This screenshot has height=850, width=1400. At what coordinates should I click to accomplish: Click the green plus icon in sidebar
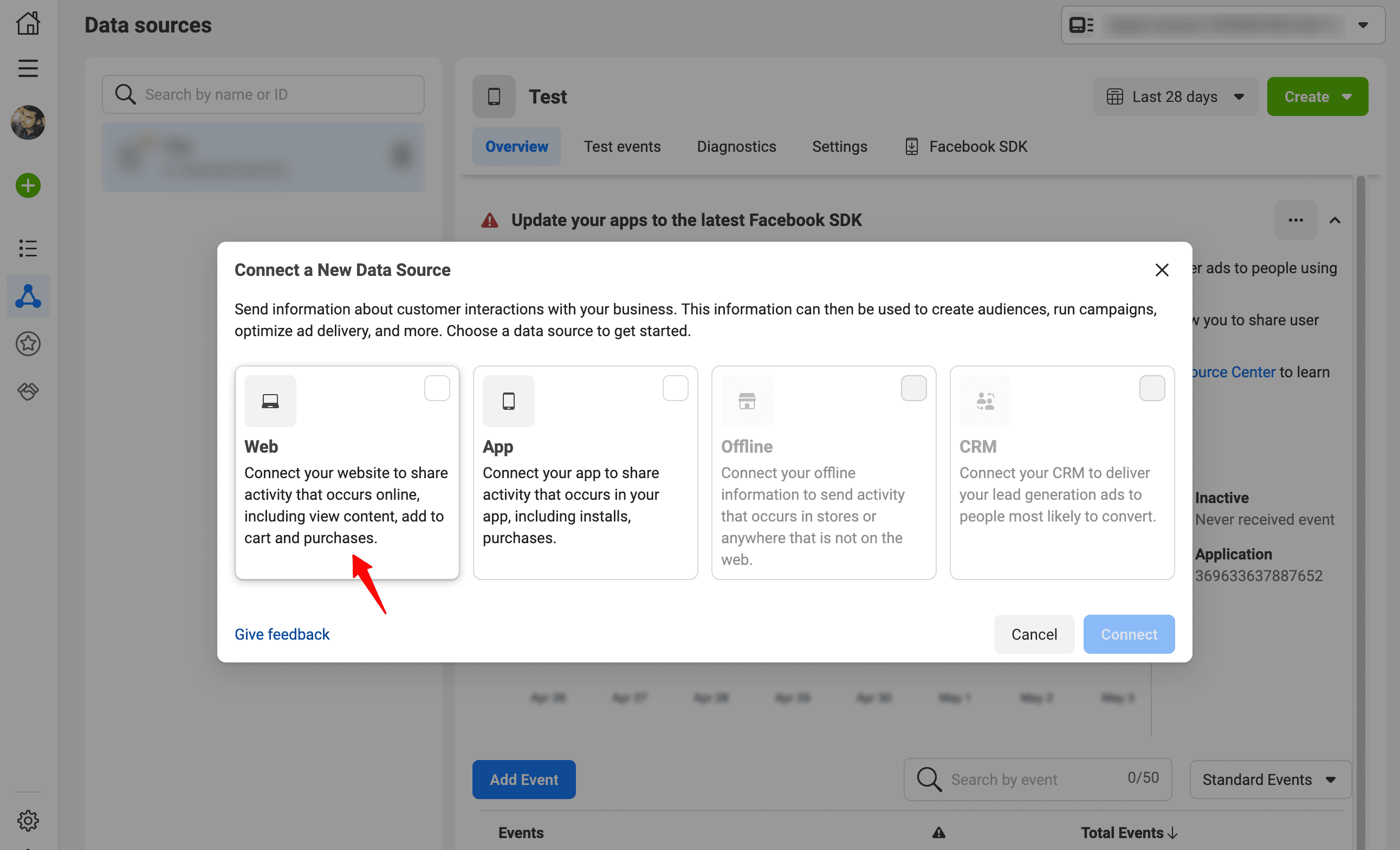[28, 185]
